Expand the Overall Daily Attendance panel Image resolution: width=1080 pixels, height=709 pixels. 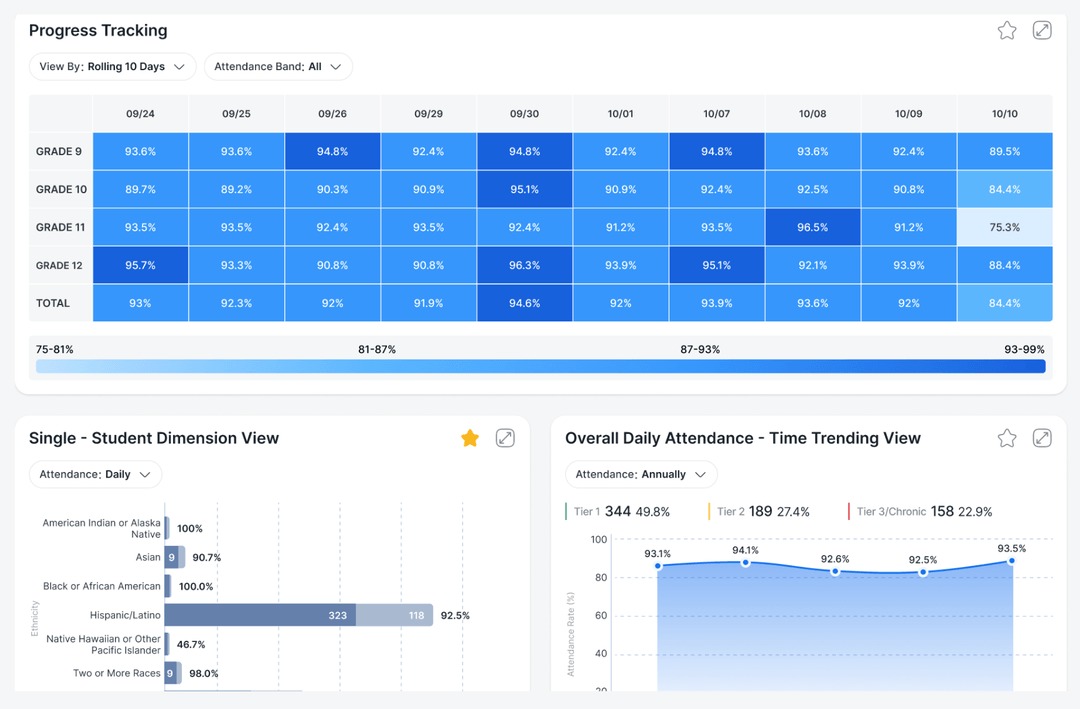pos(1042,438)
